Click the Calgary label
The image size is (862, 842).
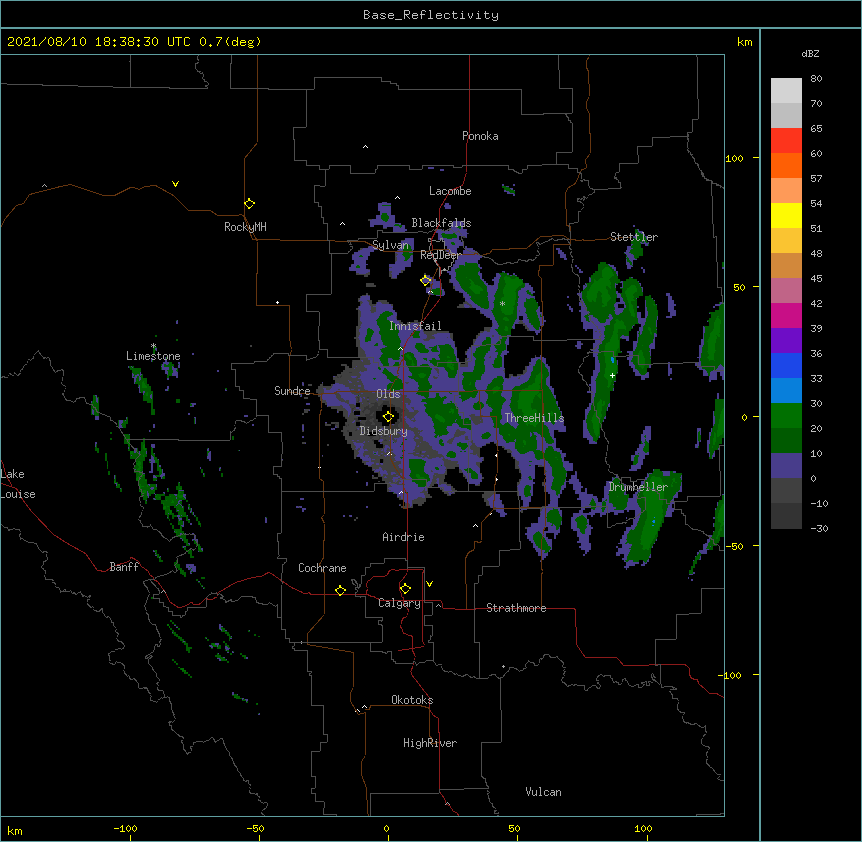[399, 603]
